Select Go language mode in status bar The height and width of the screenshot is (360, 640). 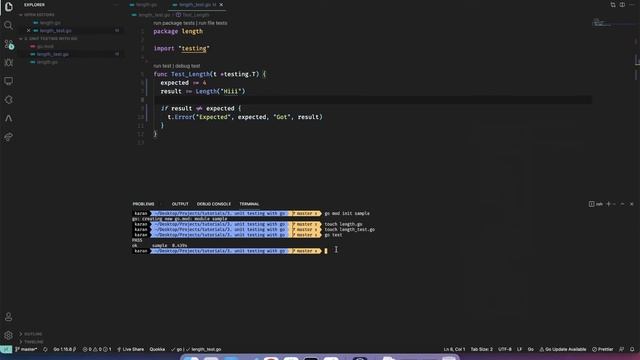point(531,349)
